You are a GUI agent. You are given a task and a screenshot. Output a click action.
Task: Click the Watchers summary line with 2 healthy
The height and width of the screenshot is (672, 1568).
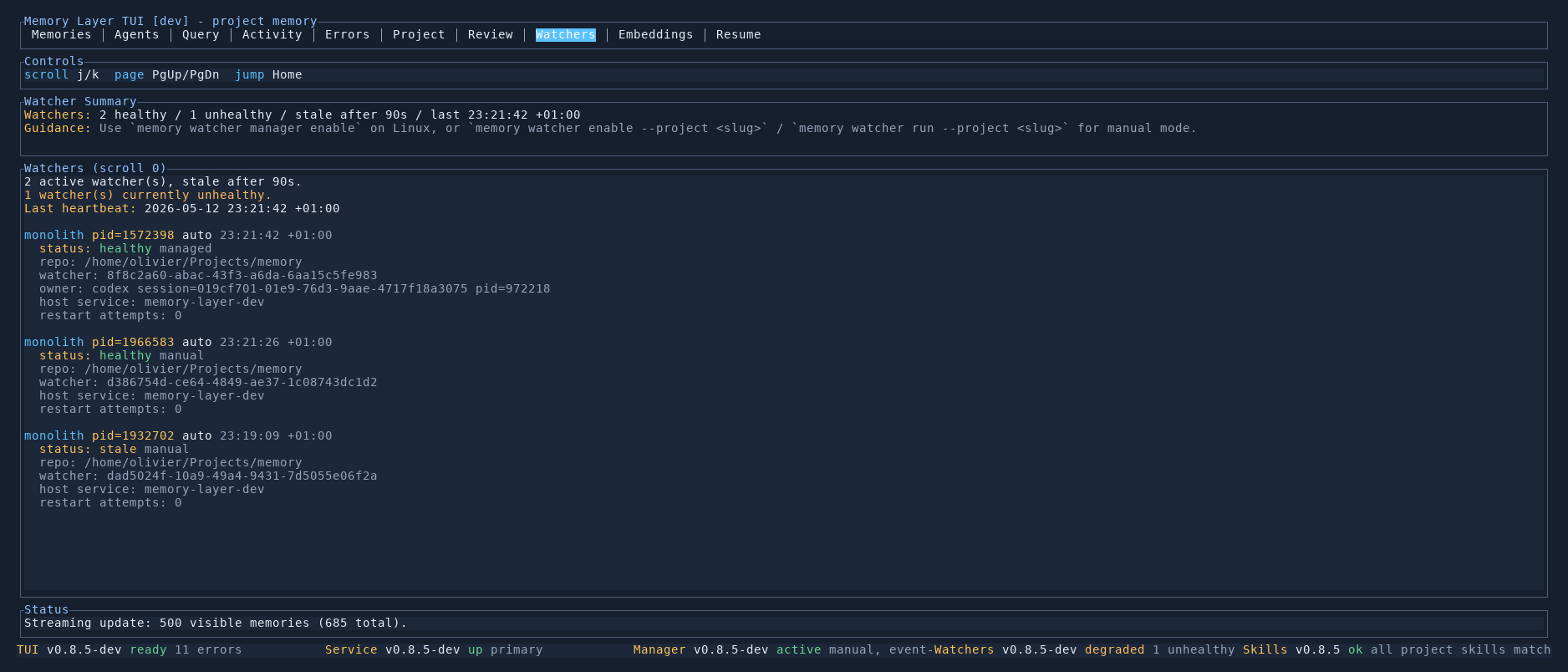pos(302,115)
